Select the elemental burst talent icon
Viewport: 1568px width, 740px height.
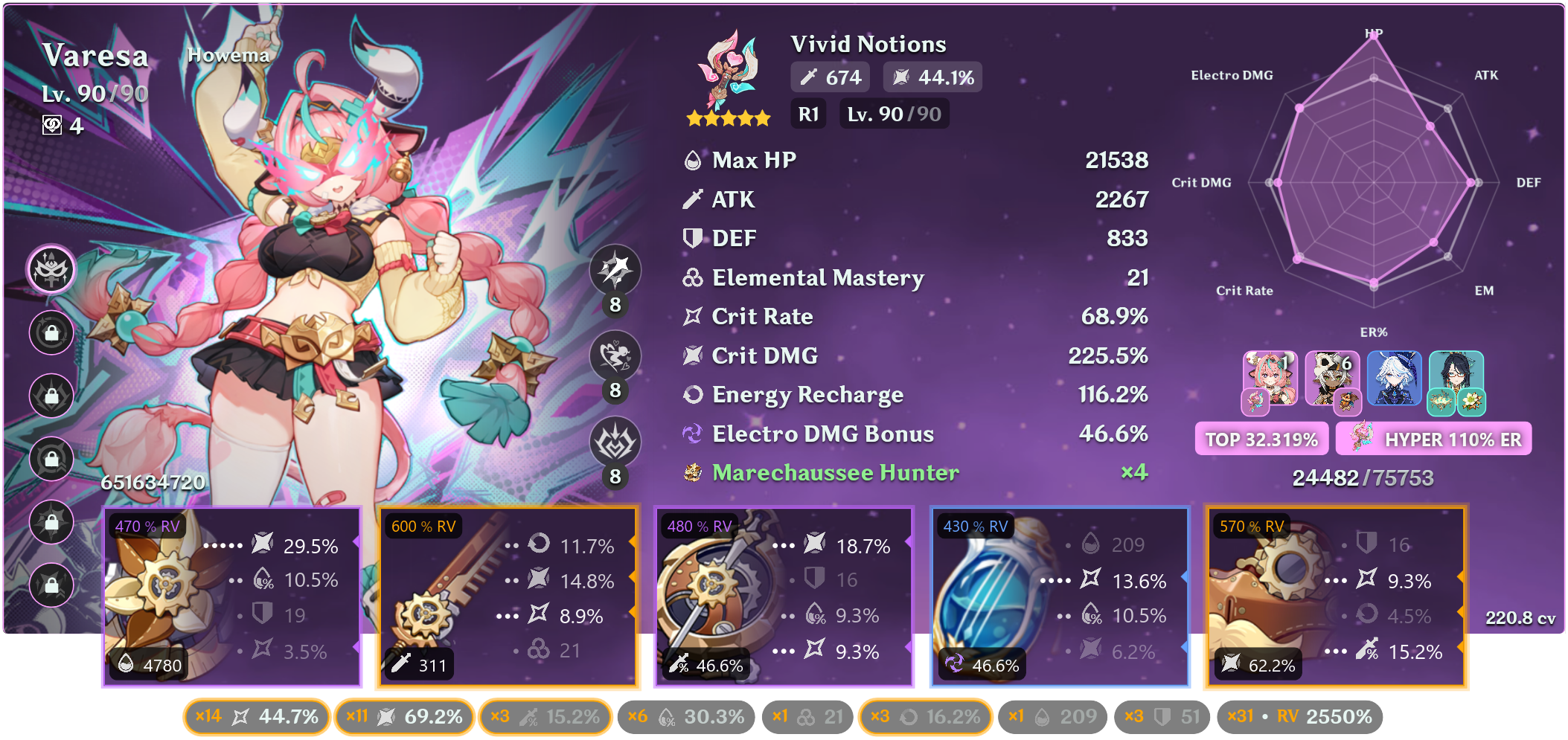coord(615,443)
